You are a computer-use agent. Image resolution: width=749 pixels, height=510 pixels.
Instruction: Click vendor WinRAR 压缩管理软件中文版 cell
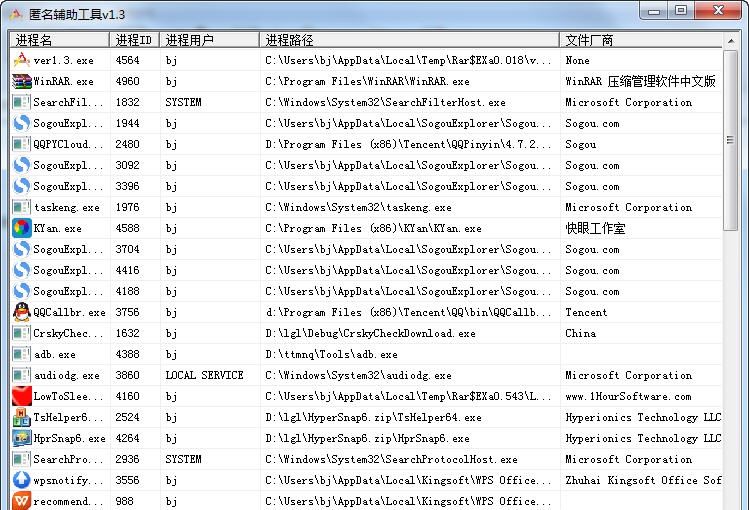coord(640,81)
